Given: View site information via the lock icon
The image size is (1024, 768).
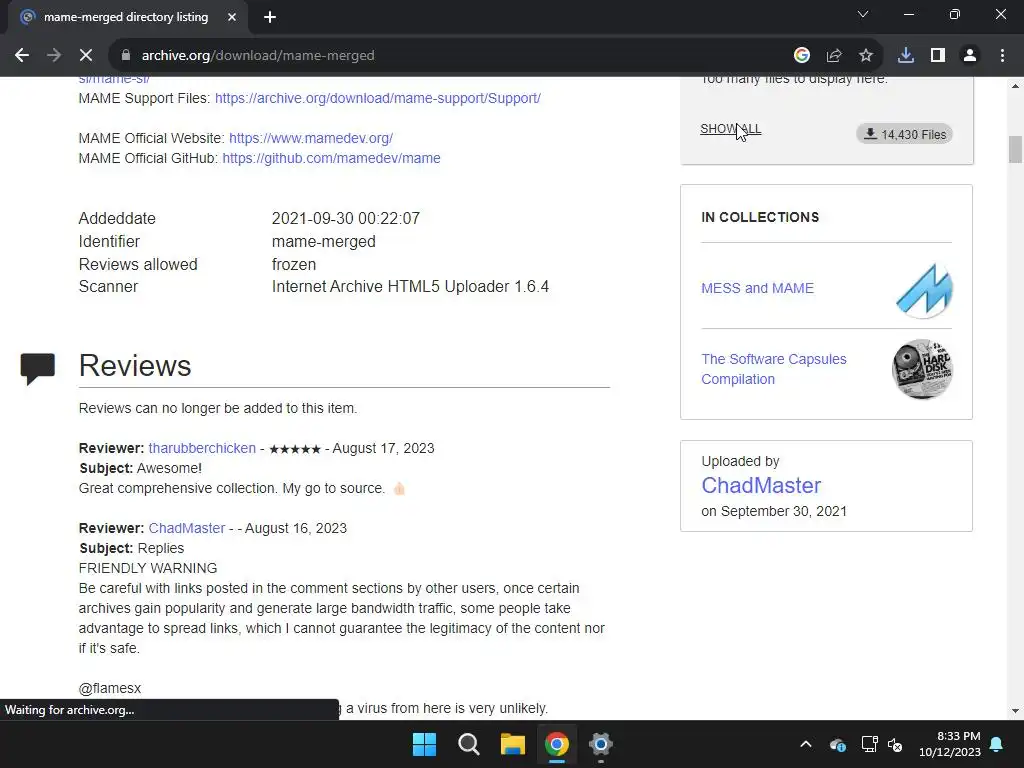Looking at the screenshot, I should [126, 56].
